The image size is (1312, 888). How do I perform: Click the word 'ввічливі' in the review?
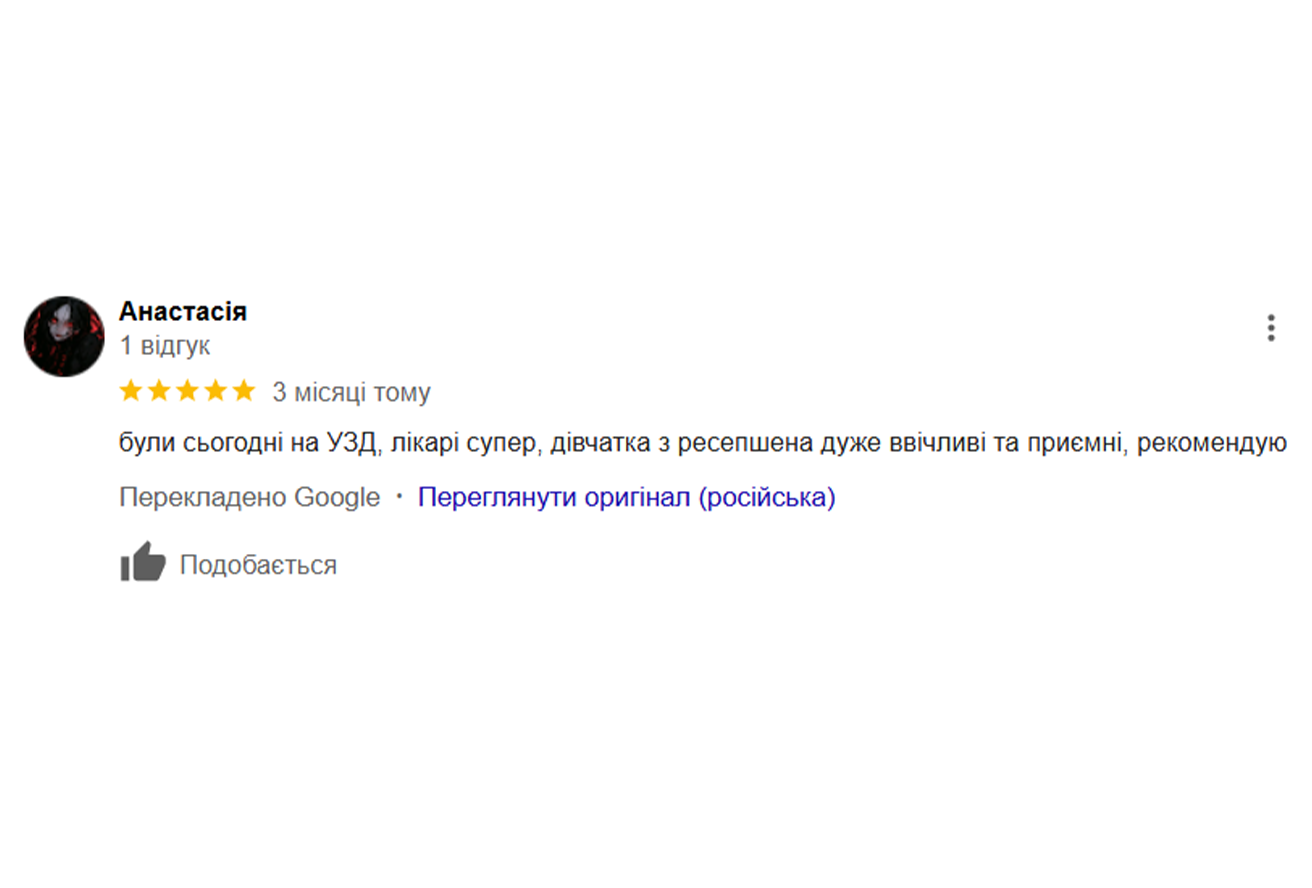tap(936, 443)
